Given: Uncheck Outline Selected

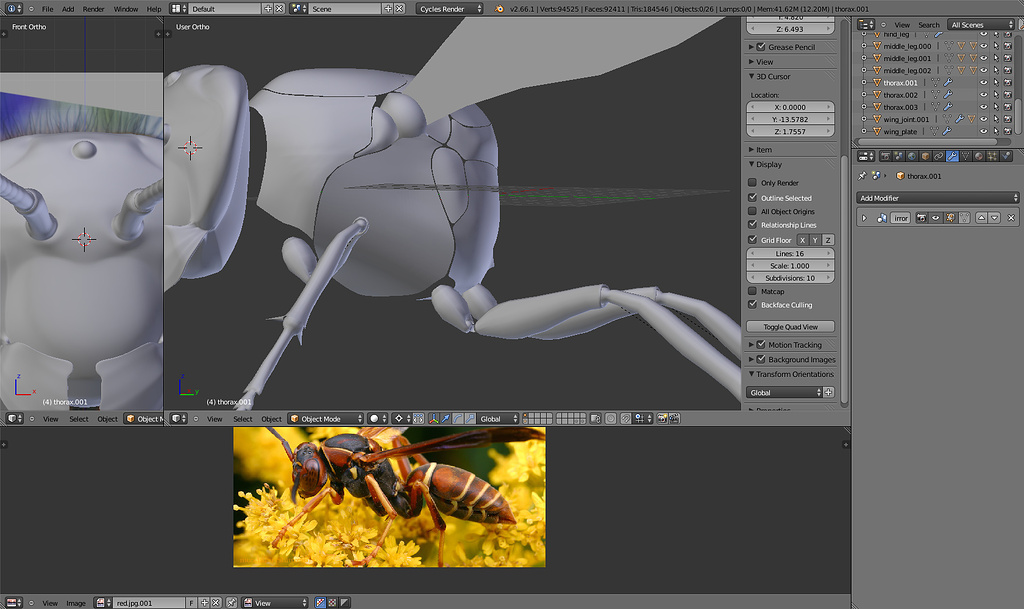Looking at the screenshot, I should 752,197.
